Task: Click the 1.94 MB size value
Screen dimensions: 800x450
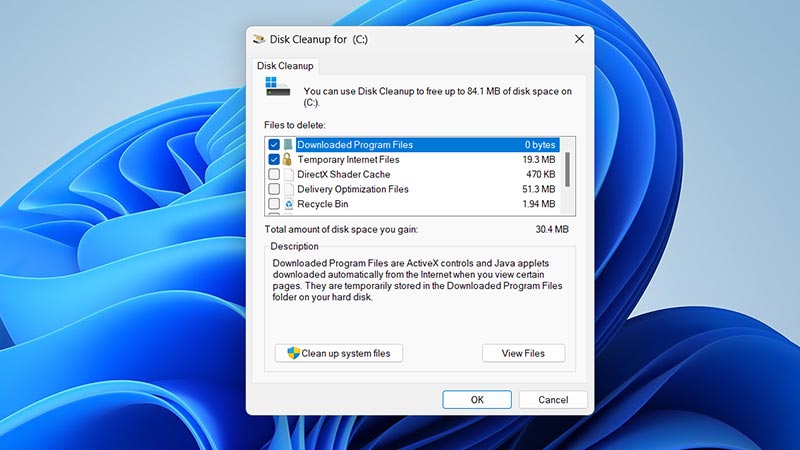Action: pos(539,204)
